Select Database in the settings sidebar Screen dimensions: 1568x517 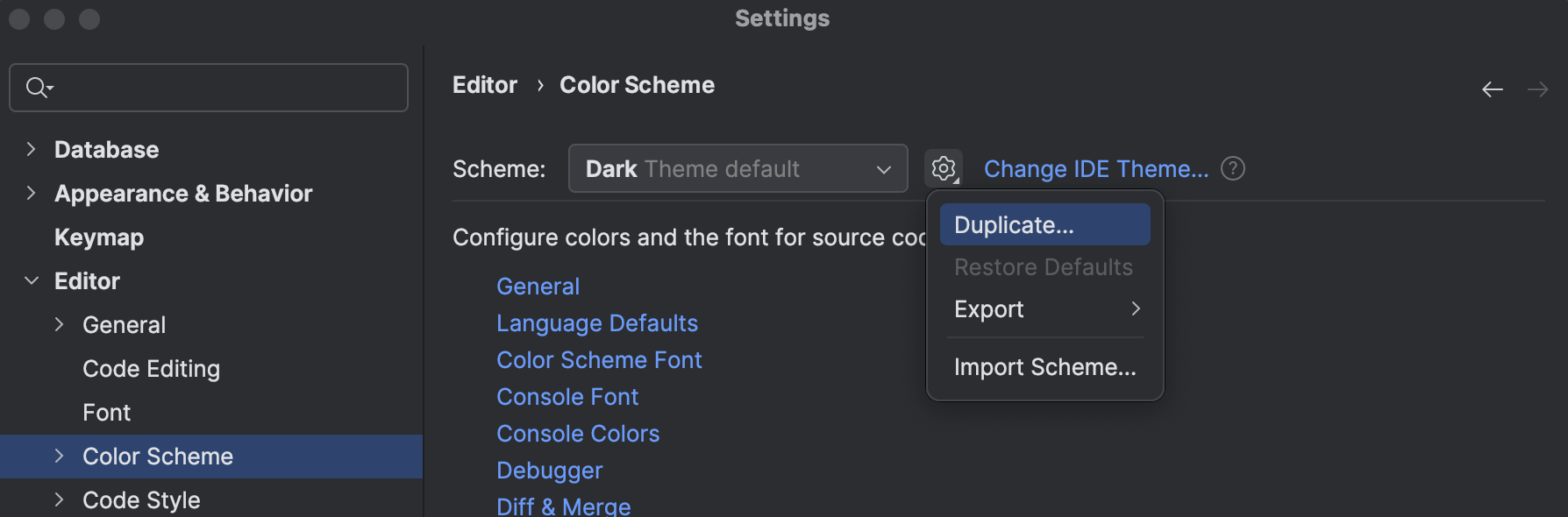[107, 149]
